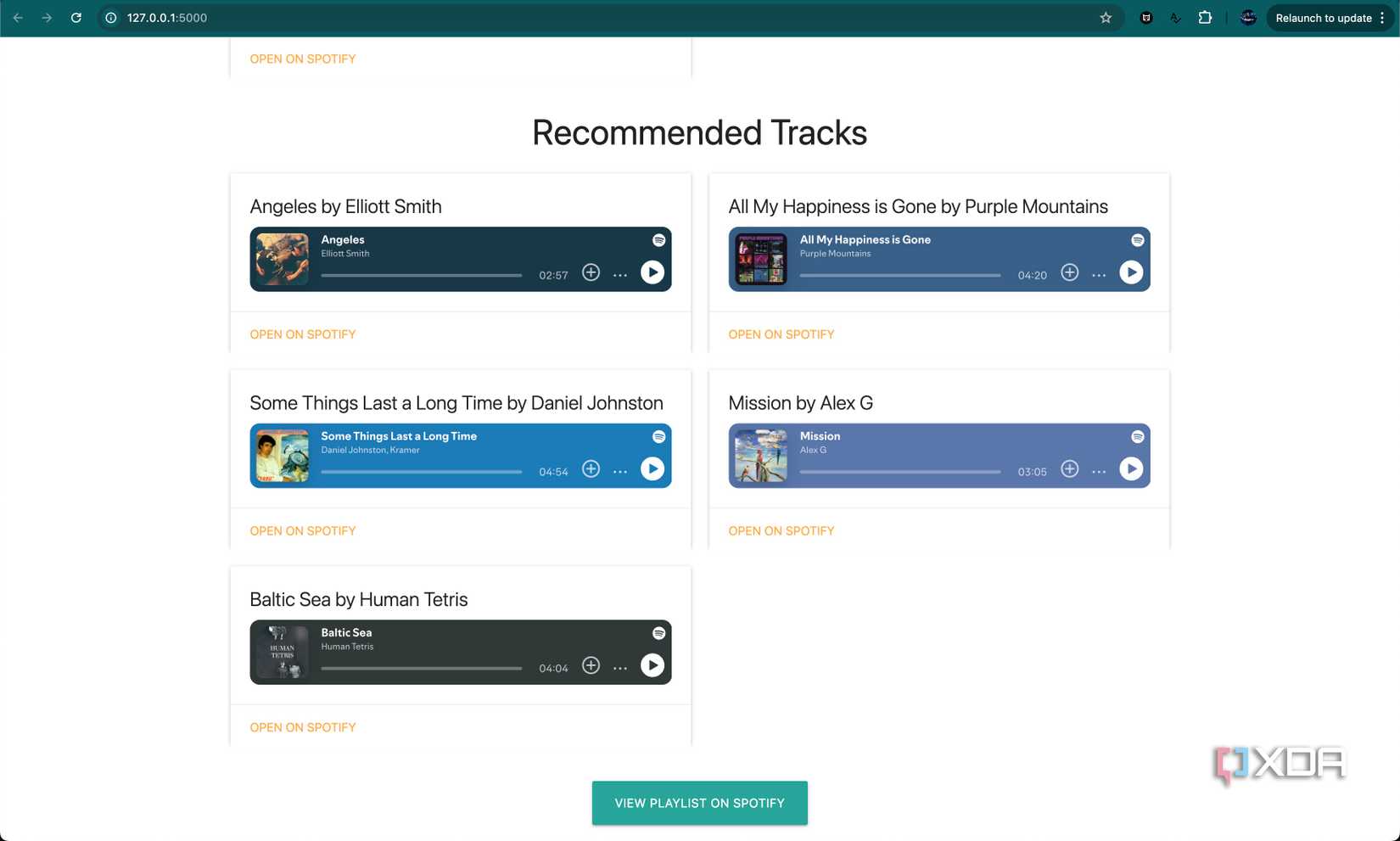Click the shield extension icon in toolbar
The image size is (1400, 841).
coord(1146,18)
